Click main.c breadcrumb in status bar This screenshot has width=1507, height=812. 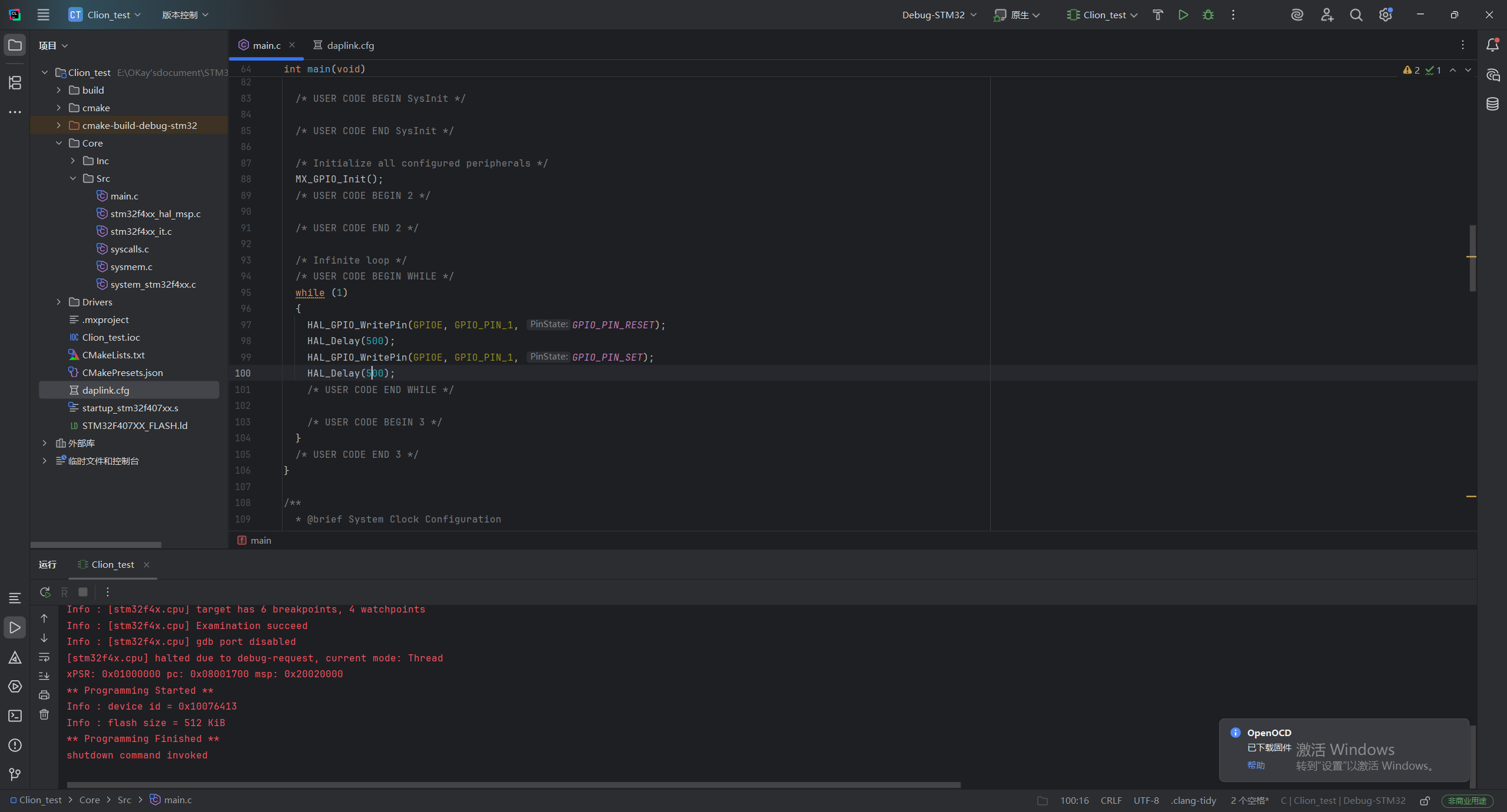point(171,800)
